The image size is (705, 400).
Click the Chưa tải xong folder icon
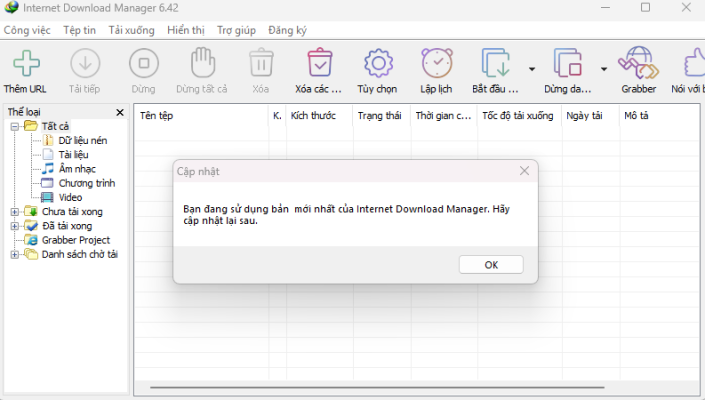[31, 211]
